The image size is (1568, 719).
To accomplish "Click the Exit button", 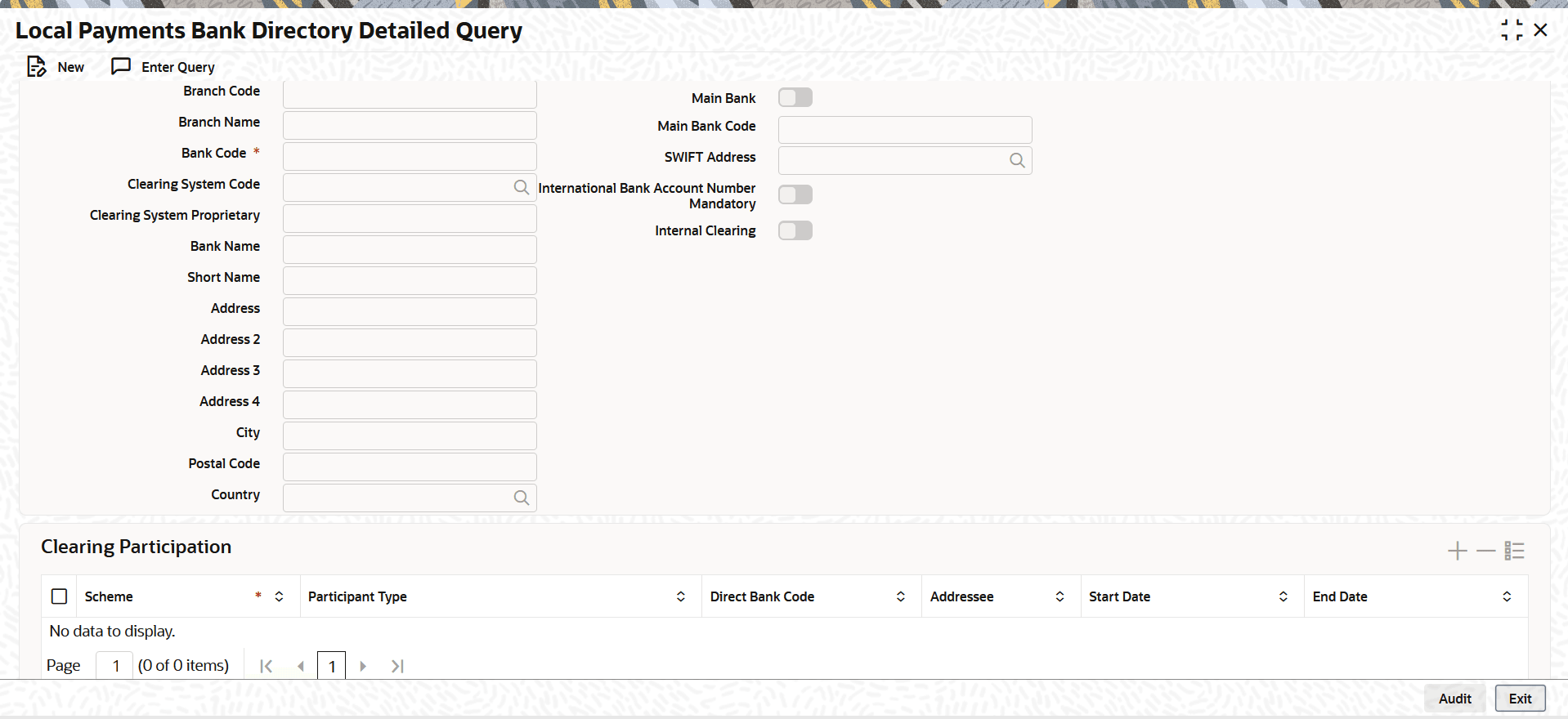I will click(1521, 699).
